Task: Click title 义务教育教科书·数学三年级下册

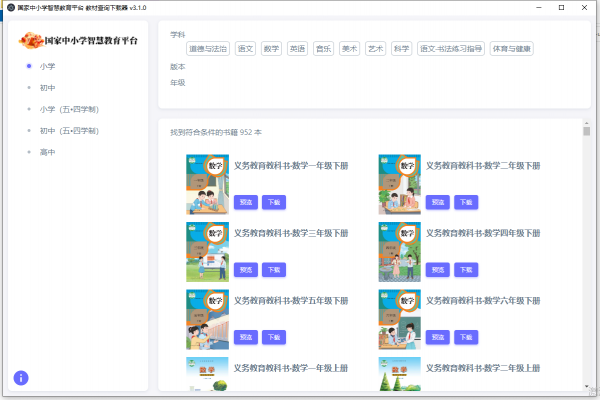Action: click(291, 233)
